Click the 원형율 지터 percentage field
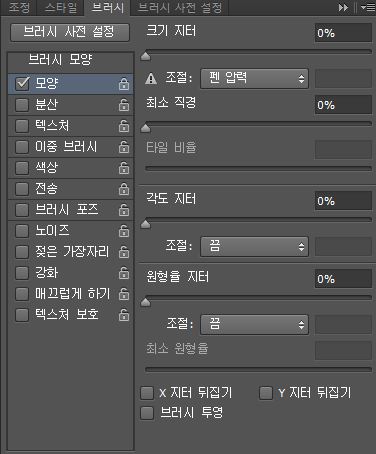The image size is (376, 454). (x=343, y=279)
